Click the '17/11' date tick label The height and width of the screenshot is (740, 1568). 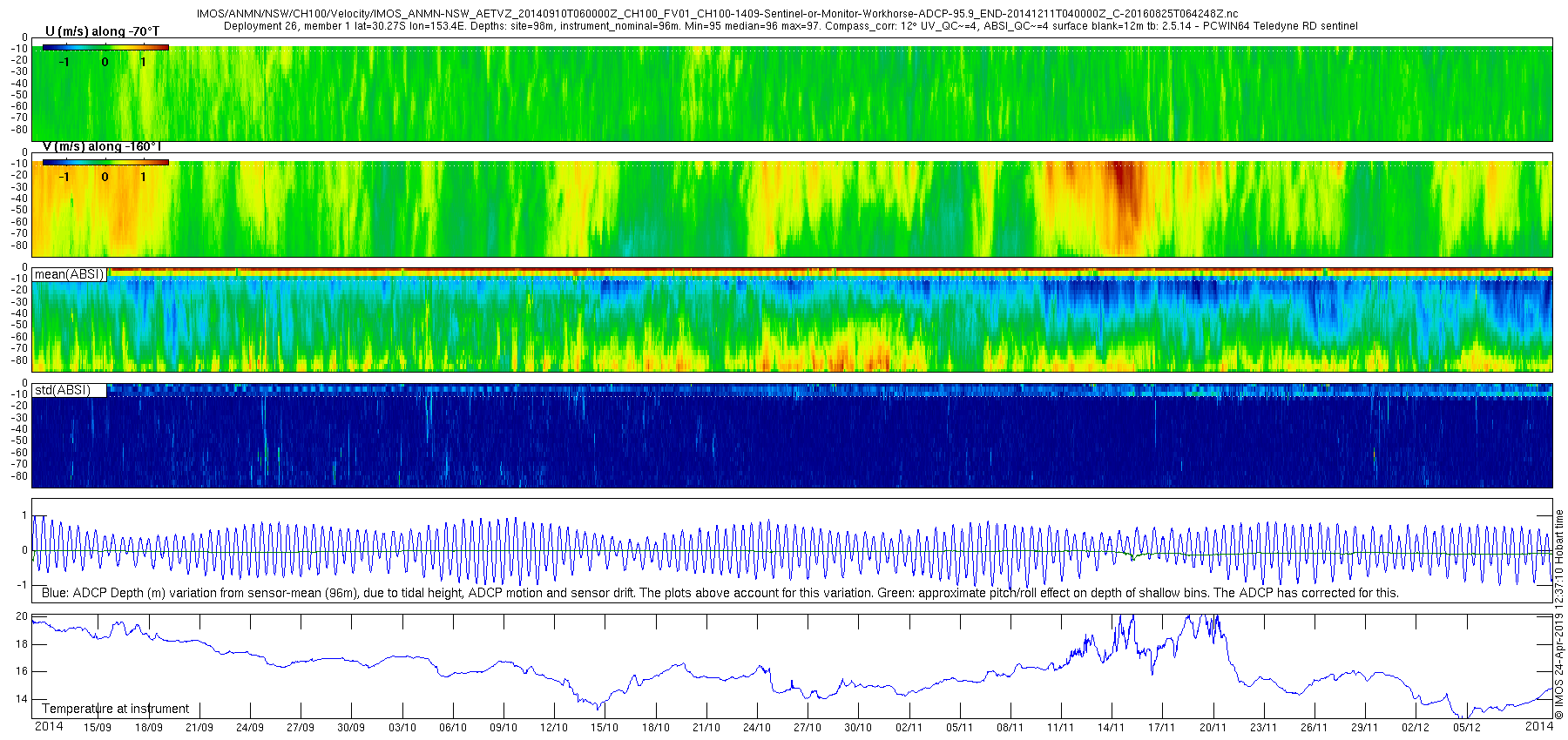[1162, 728]
